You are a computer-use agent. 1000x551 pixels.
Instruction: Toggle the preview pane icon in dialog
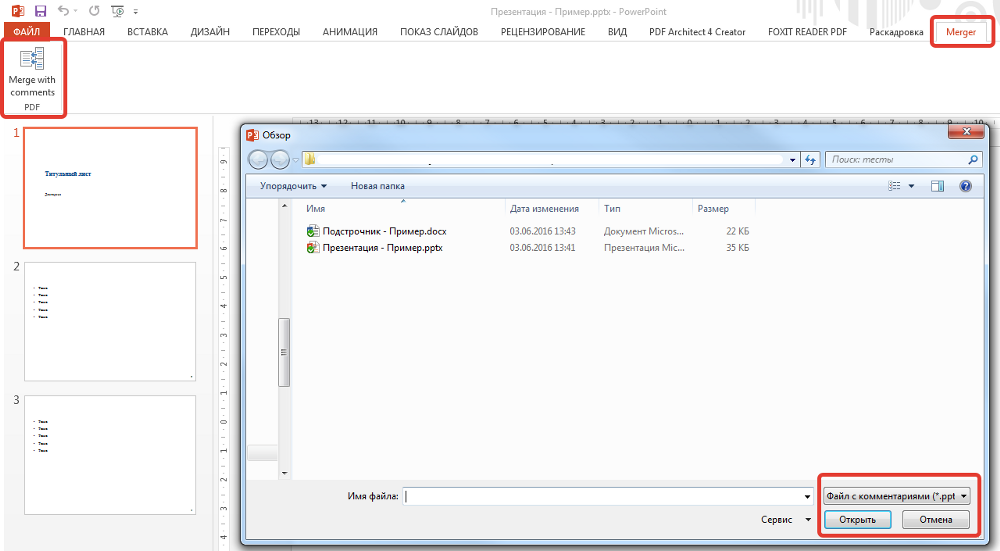(x=938, y=186)
